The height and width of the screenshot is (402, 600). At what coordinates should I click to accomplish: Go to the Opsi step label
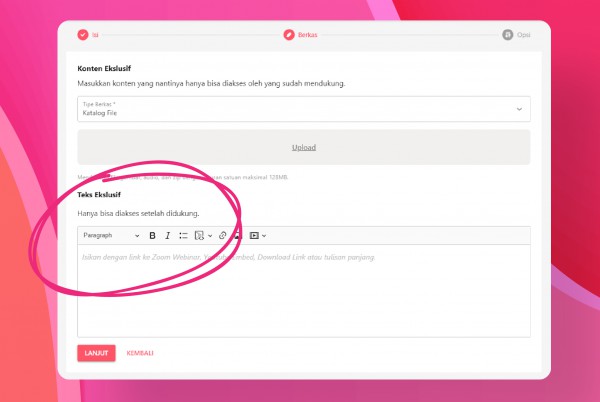523,35
